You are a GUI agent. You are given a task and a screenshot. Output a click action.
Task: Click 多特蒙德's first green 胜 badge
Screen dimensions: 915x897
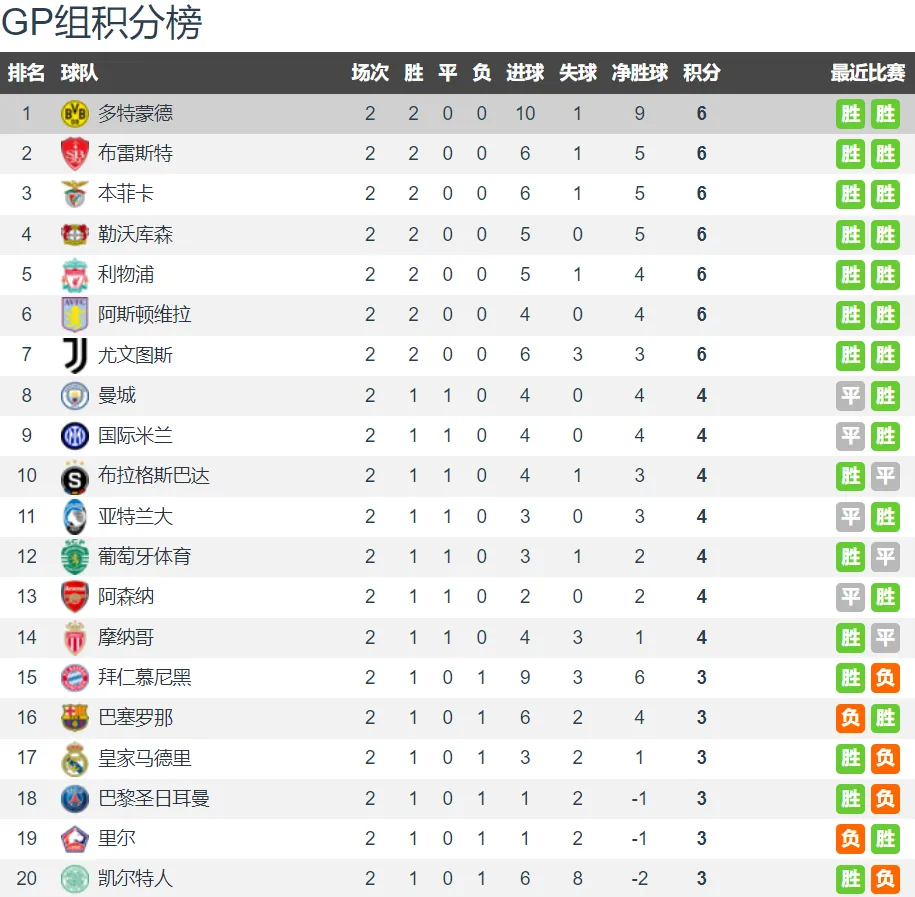coord(850,114)
